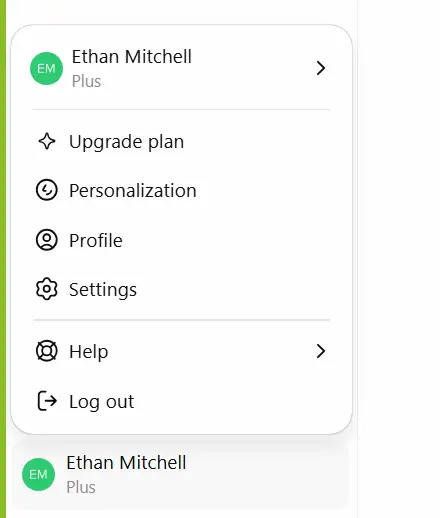
Task: Click the Help lifebuoy icon
Action: tap(47, 351)
